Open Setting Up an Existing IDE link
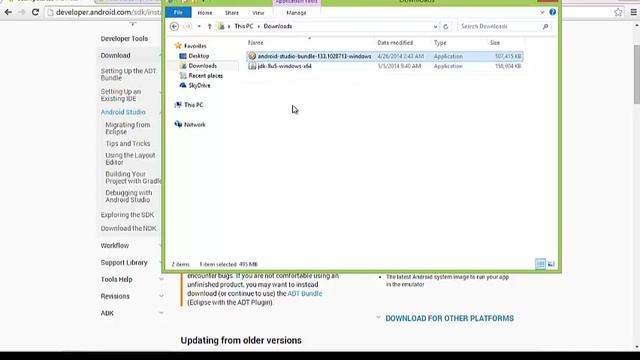640x360 pixels. [x=121, y=95]
